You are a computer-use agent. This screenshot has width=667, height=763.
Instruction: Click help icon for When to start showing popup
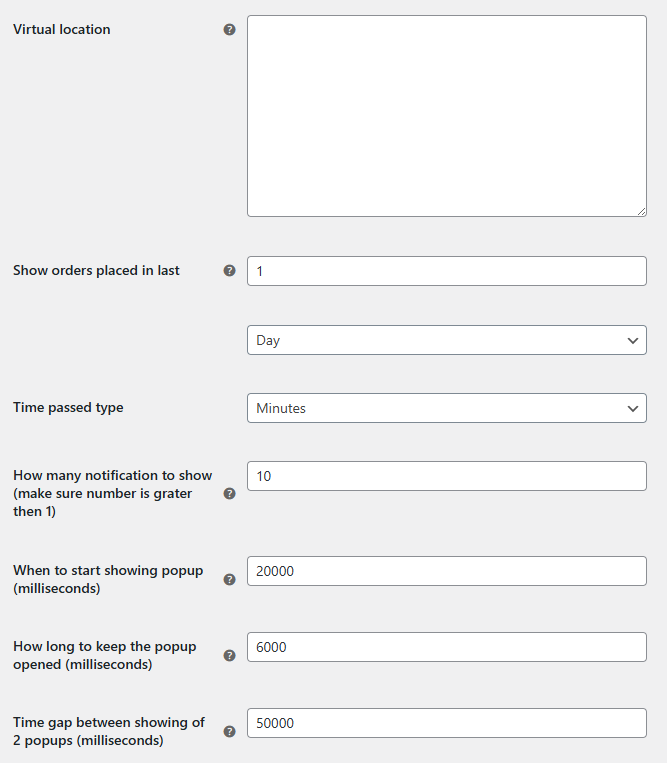229,580
